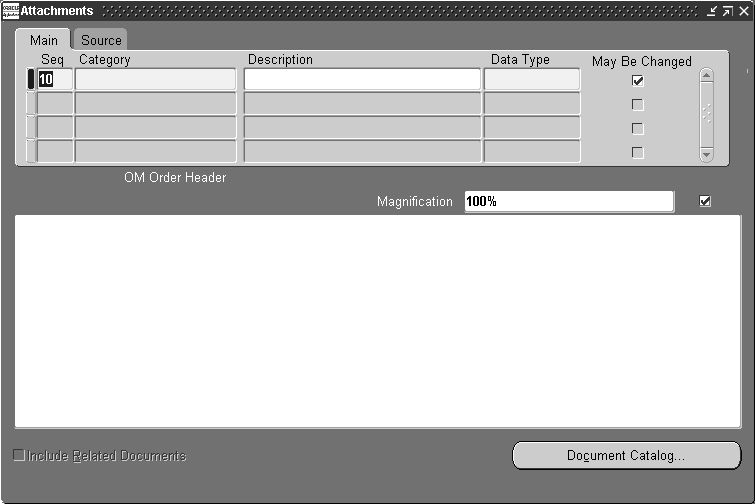Image resolution: width=755 pixels, height=504 pixels.
Task: Toggle May Be Changed checkbox in second row
Action: [638, 104]
